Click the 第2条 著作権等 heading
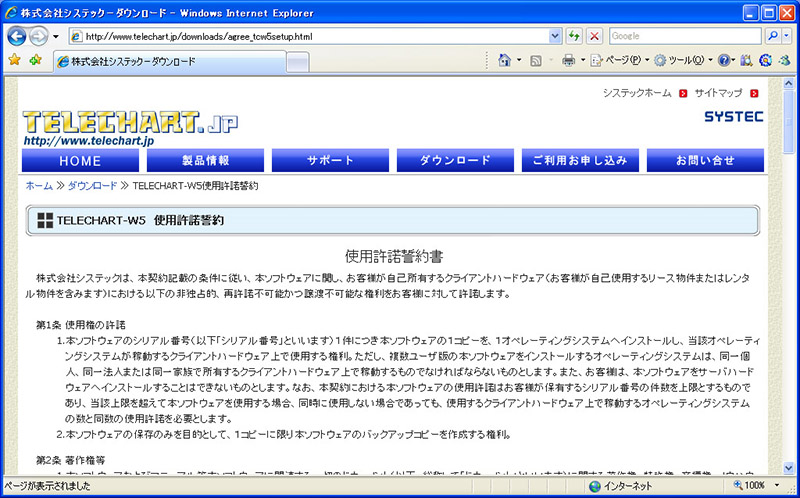This screenshot has width=800, height=498. pyautogui.click(x=70, y=460)
